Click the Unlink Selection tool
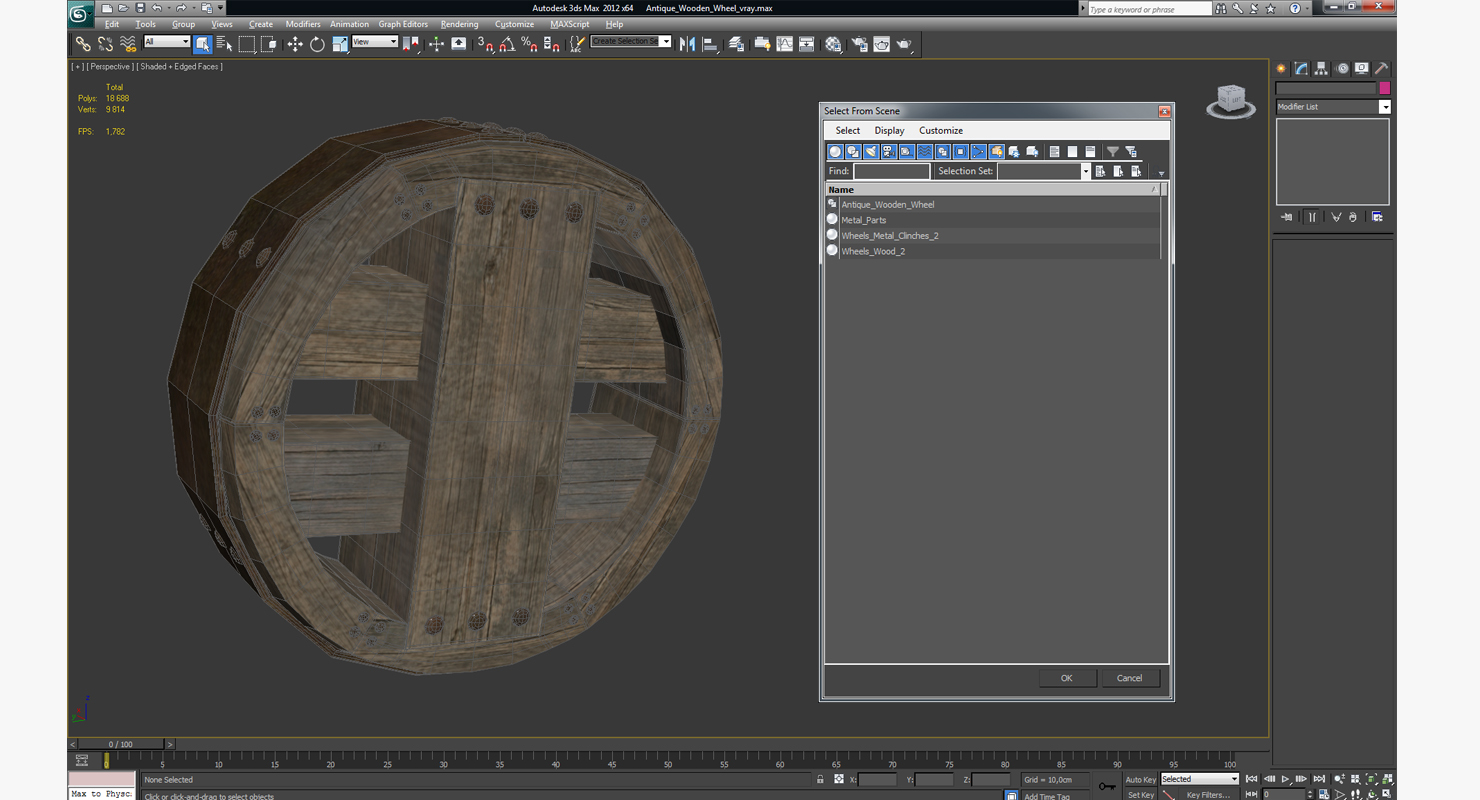This screenshot has height=800, width=1480. 105,44
